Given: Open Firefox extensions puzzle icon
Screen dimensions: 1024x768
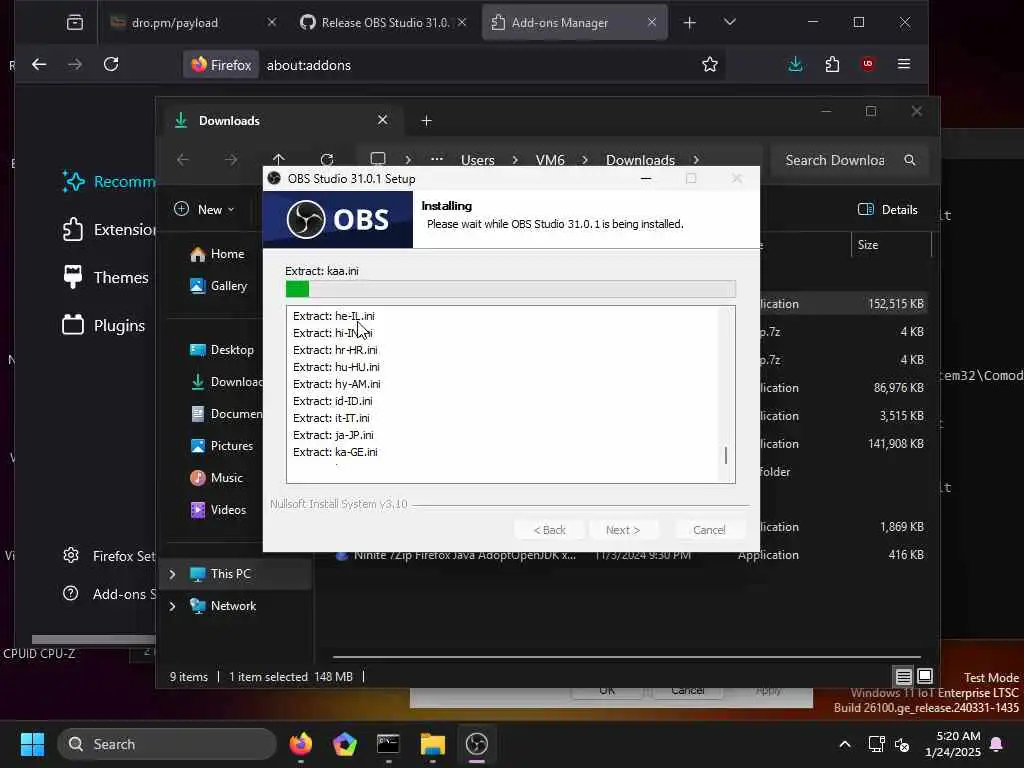Looking at the screenshot, I should [832, 64].
